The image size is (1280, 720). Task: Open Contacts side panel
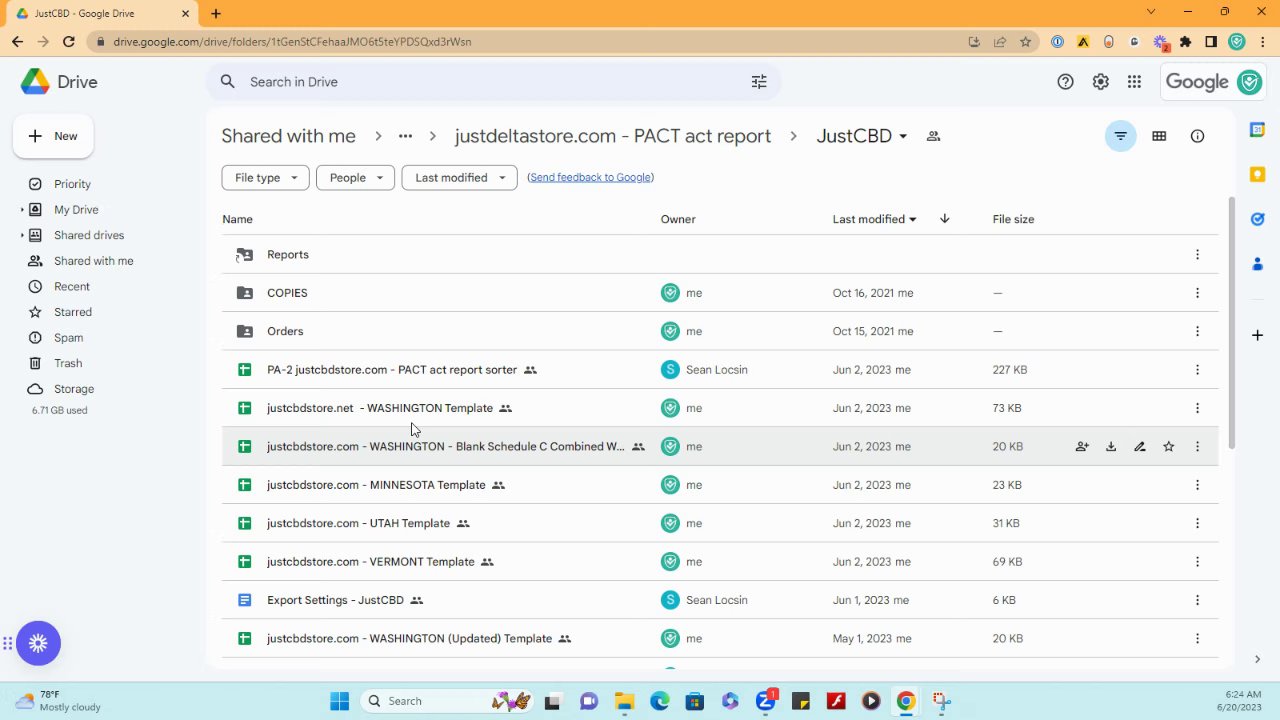1257,264
